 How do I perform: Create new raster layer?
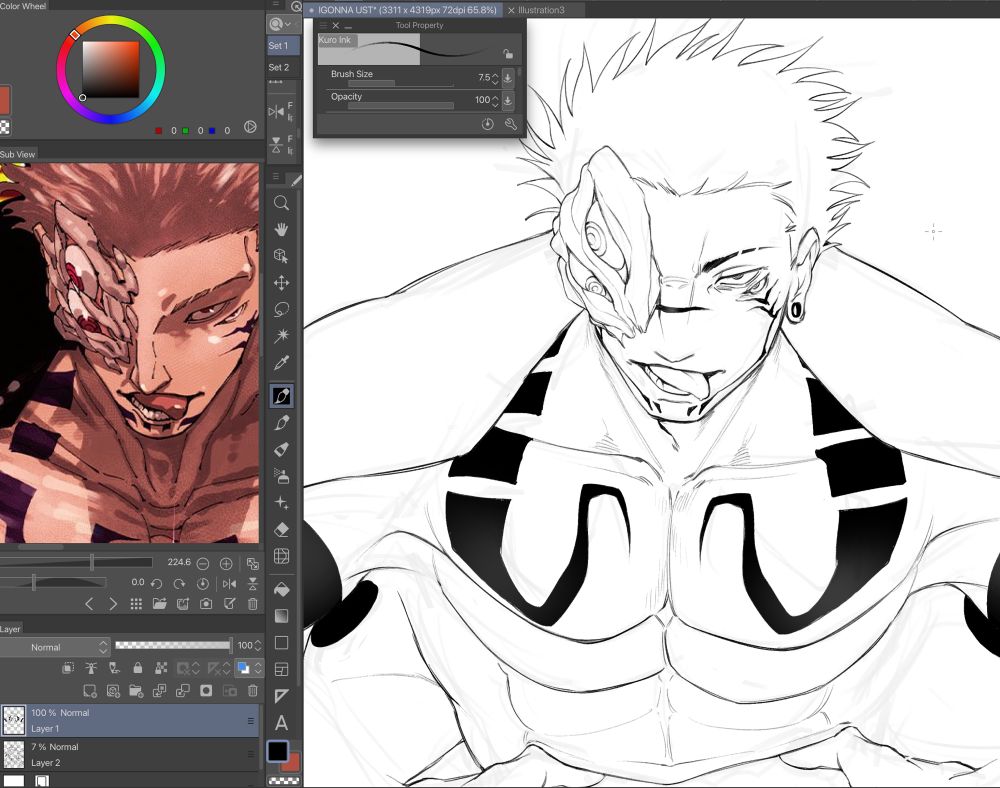(90, 691)
